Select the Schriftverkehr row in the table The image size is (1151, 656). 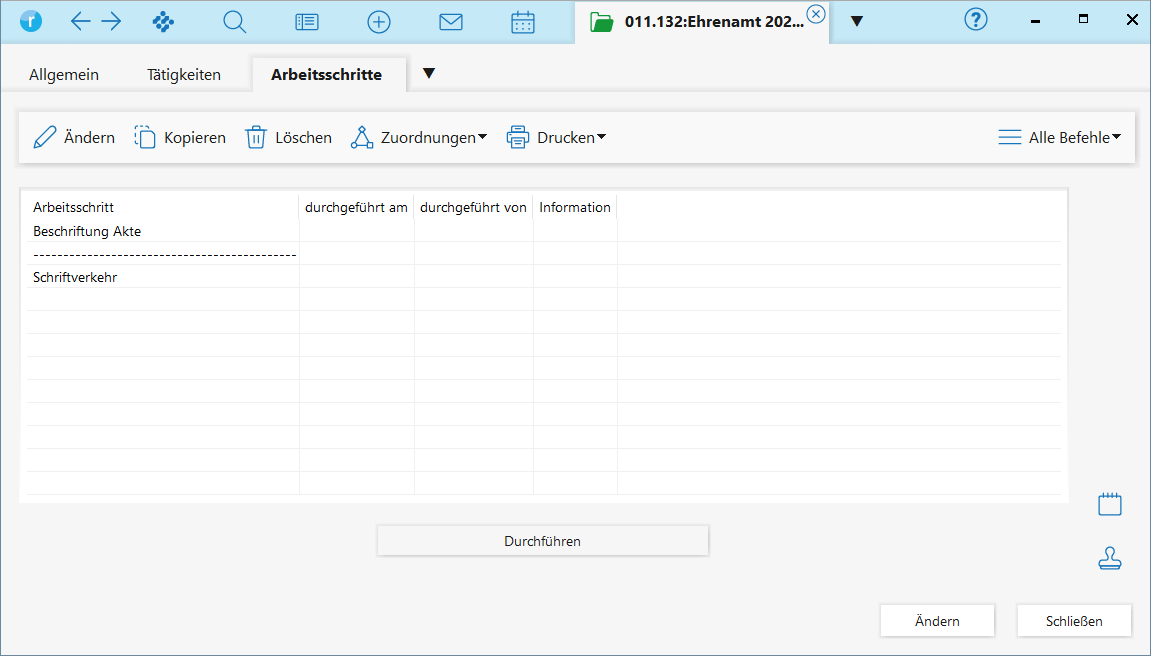(76, 277)
